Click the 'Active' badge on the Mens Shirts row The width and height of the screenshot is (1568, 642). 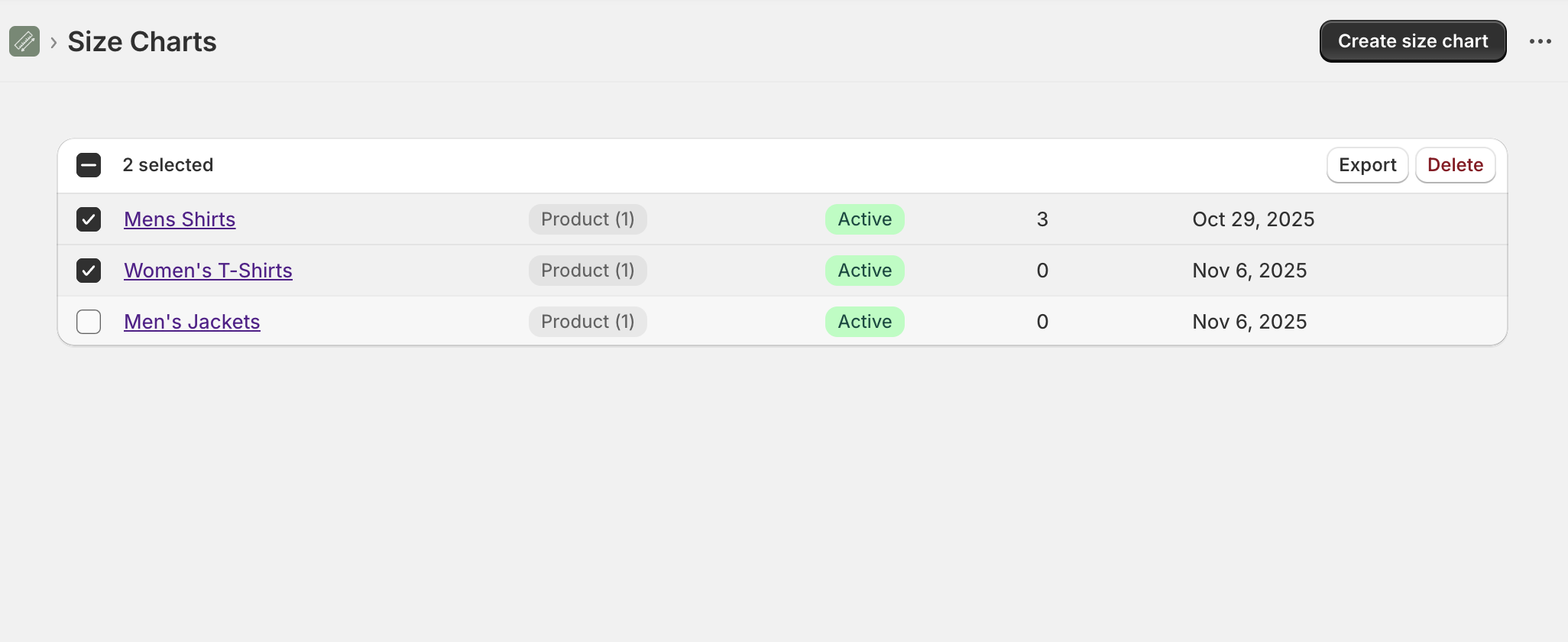pyautogui.click(x=864, y=219)
